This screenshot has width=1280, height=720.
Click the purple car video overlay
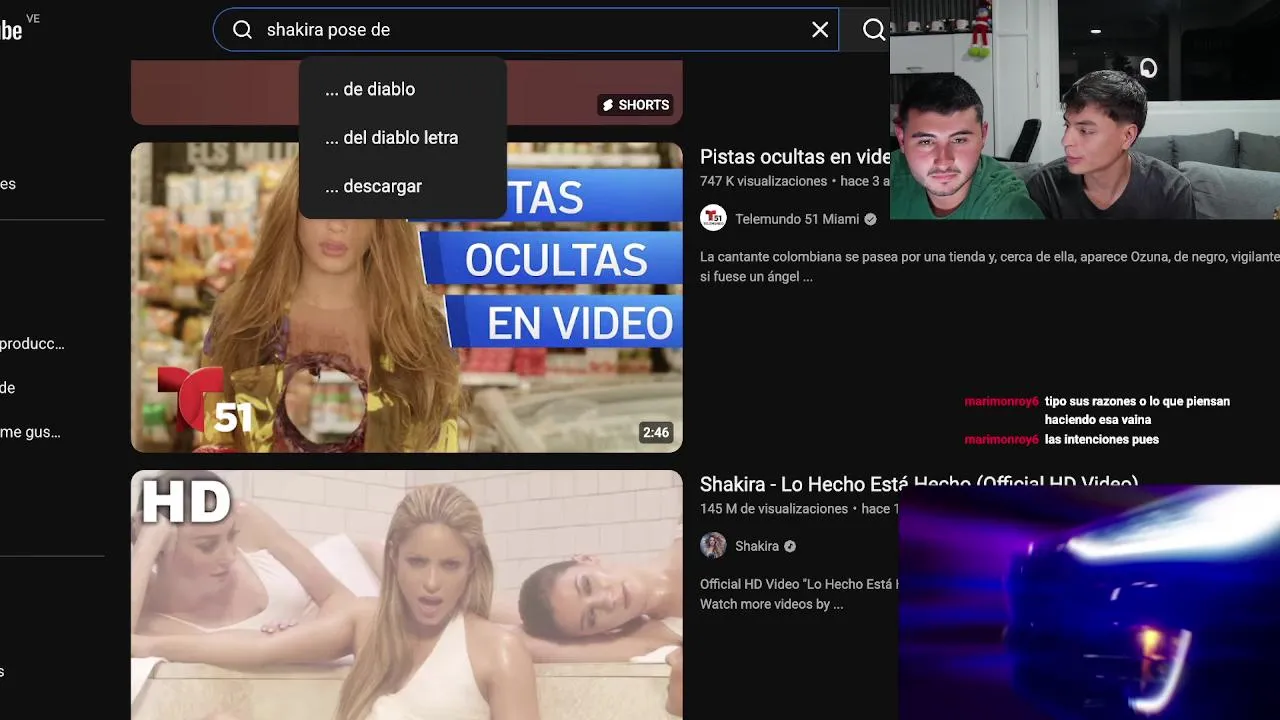pyautogui.click(x=1089, y=602)
